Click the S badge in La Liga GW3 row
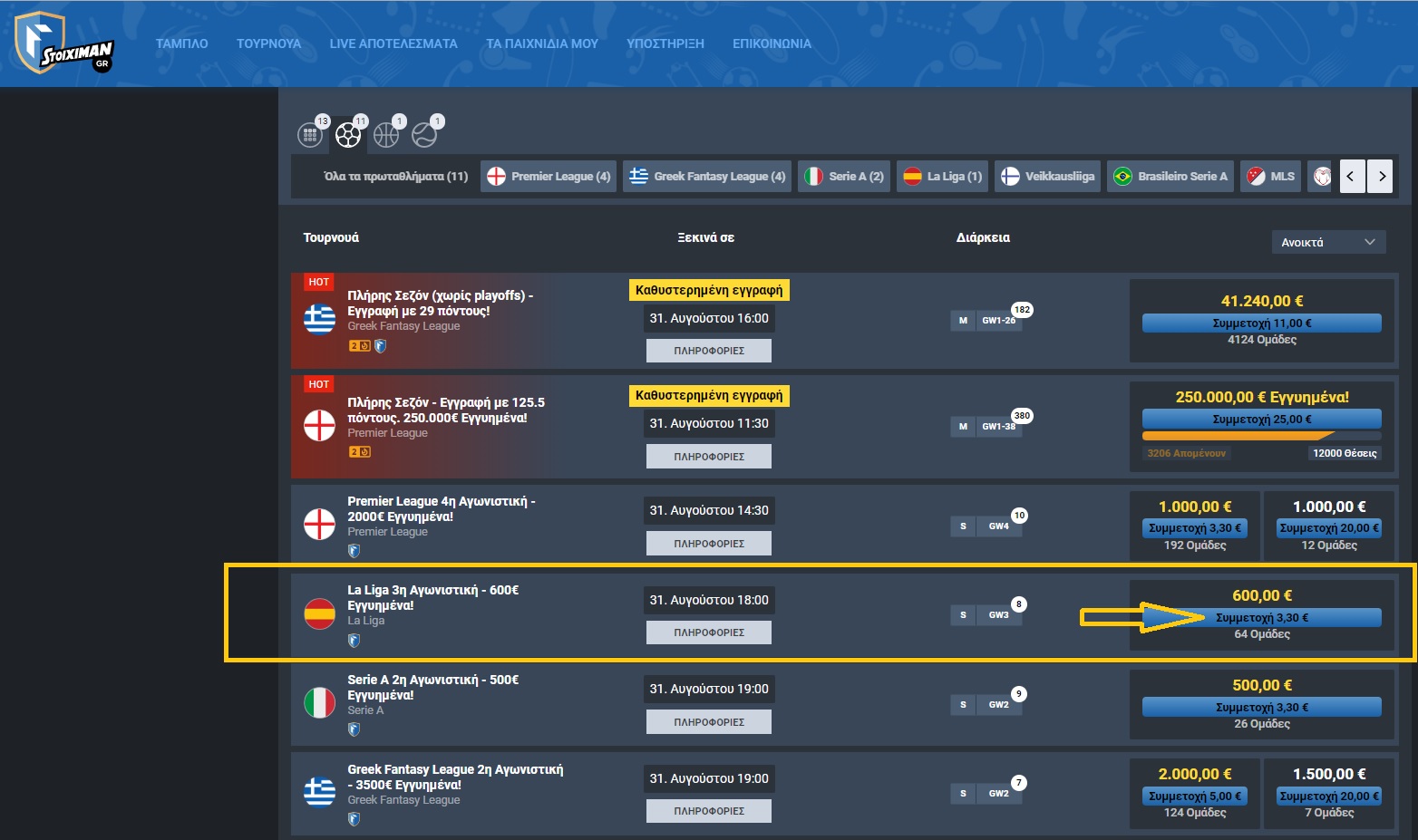The width and height of the screenshot is (1418, 840). pyautogui.click(x=963, y=615)
